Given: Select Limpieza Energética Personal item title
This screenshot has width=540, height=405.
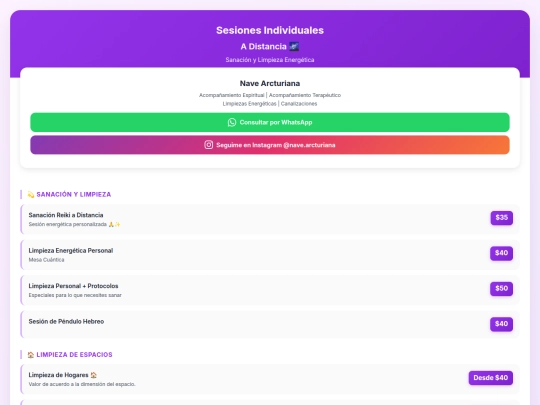Looking at the screenshot, I should click(x=71, y=251).
